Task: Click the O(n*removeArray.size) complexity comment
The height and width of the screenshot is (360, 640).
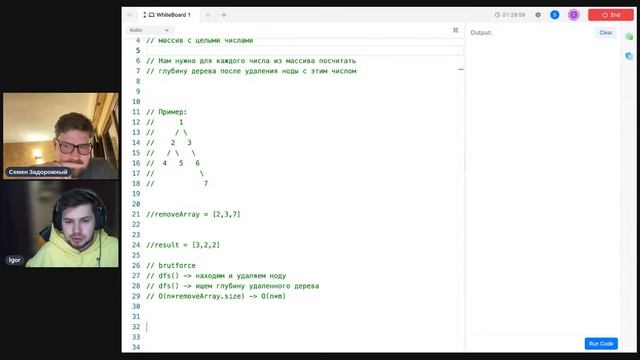Action: coord(216,296)
